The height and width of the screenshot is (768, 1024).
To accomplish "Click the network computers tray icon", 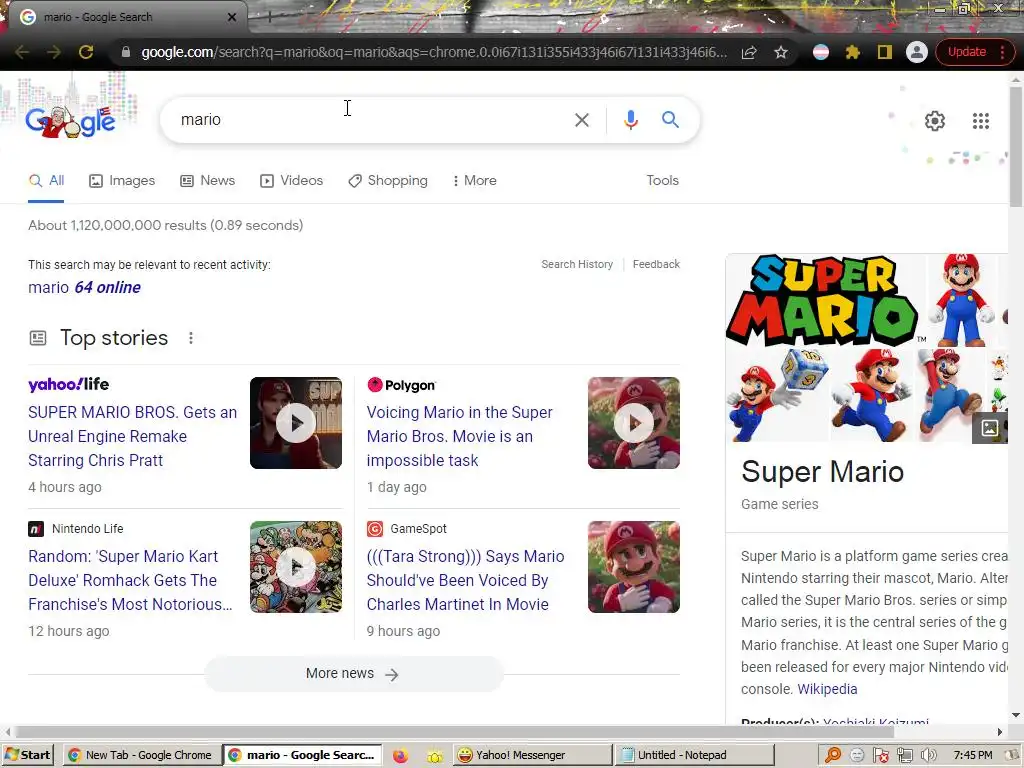I will (904, 756).
